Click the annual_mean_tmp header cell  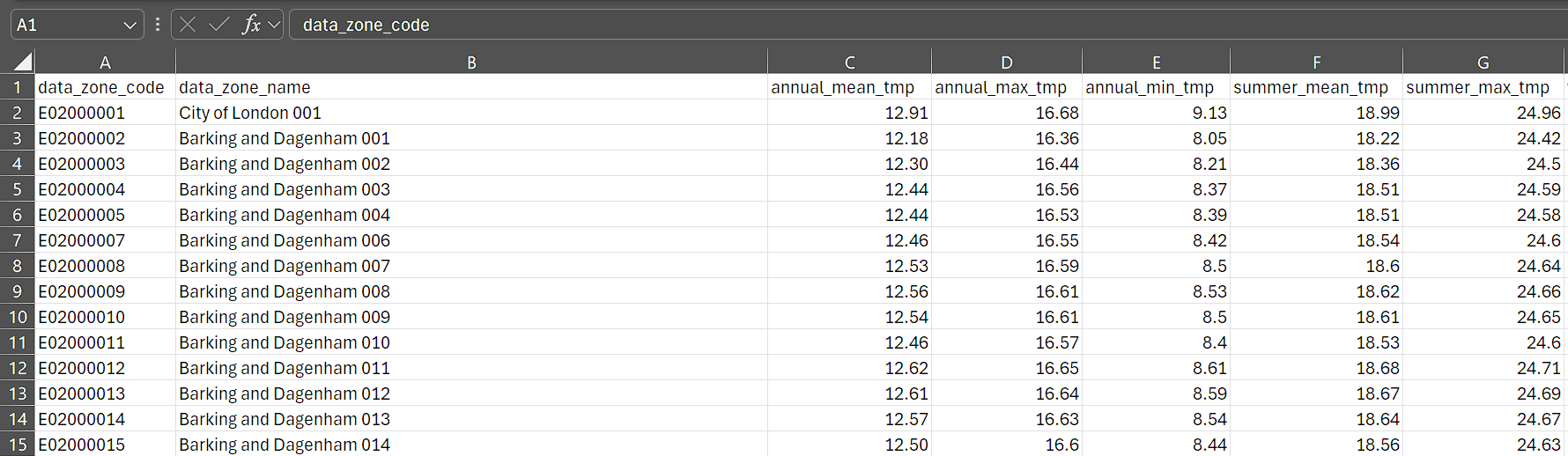(843, 87)
